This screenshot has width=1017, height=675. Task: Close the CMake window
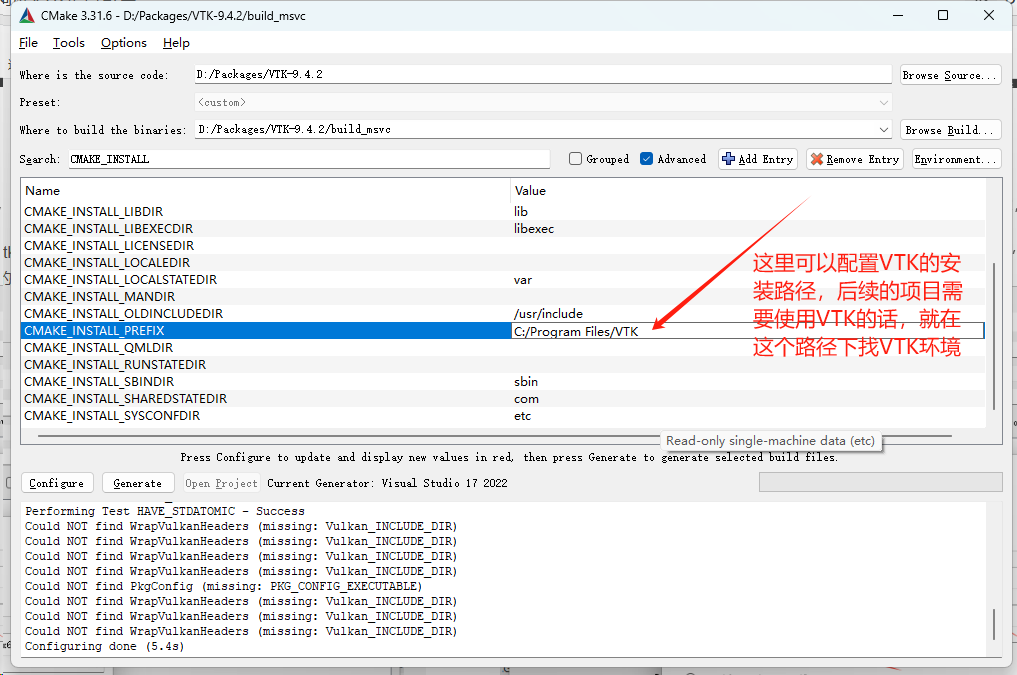[988, 16]
